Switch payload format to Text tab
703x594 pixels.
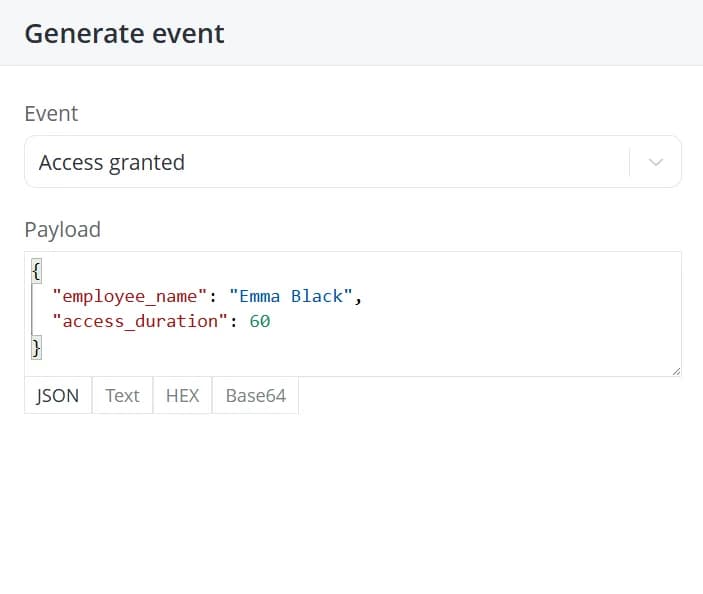(x=122, y=395)
